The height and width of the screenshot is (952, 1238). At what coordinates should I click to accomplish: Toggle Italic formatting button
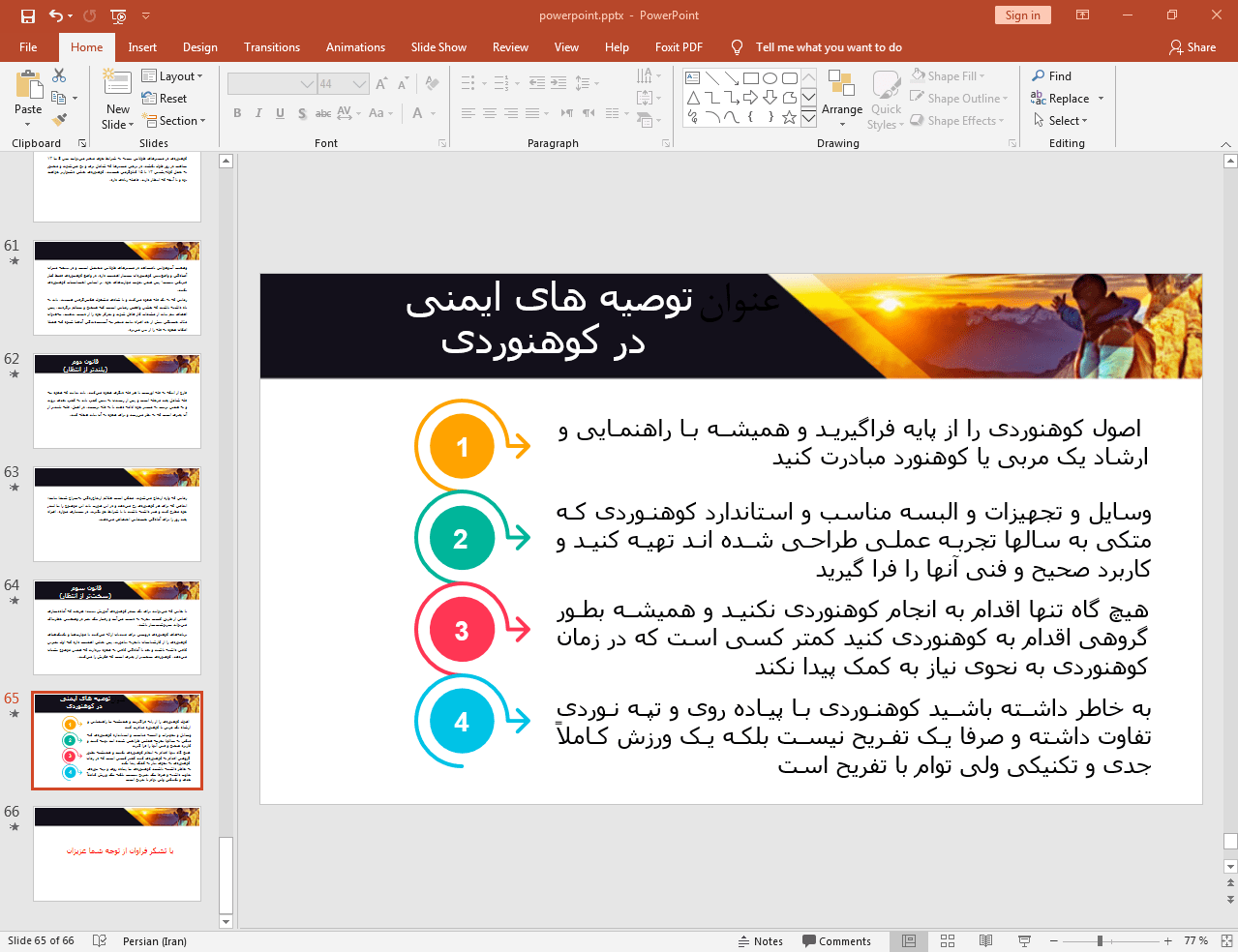(258, 113)
